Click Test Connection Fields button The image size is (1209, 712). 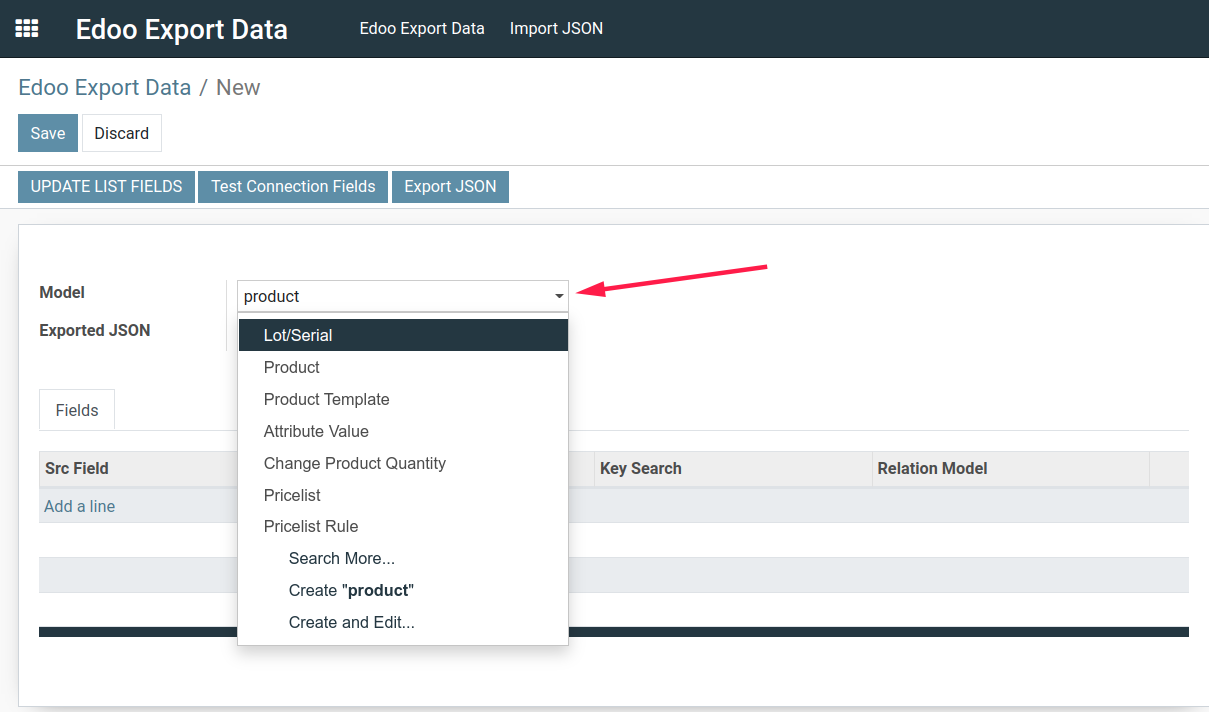[293, 186]
